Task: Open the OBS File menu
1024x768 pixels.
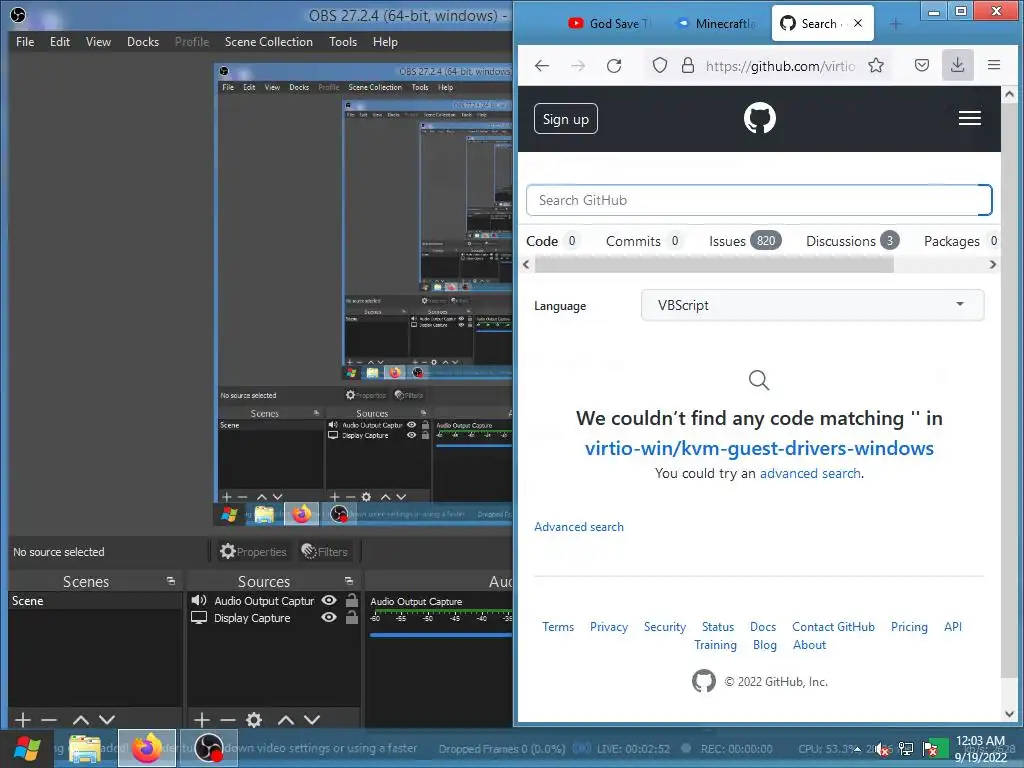Action: (25, 42)
